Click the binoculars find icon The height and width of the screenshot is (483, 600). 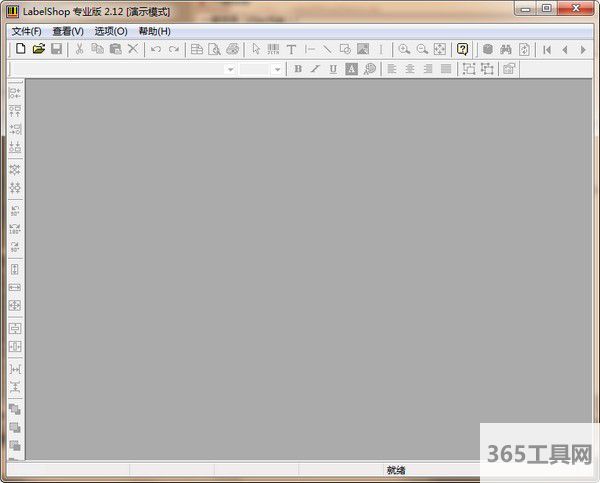pyautogui.click(x=506, y=49)
